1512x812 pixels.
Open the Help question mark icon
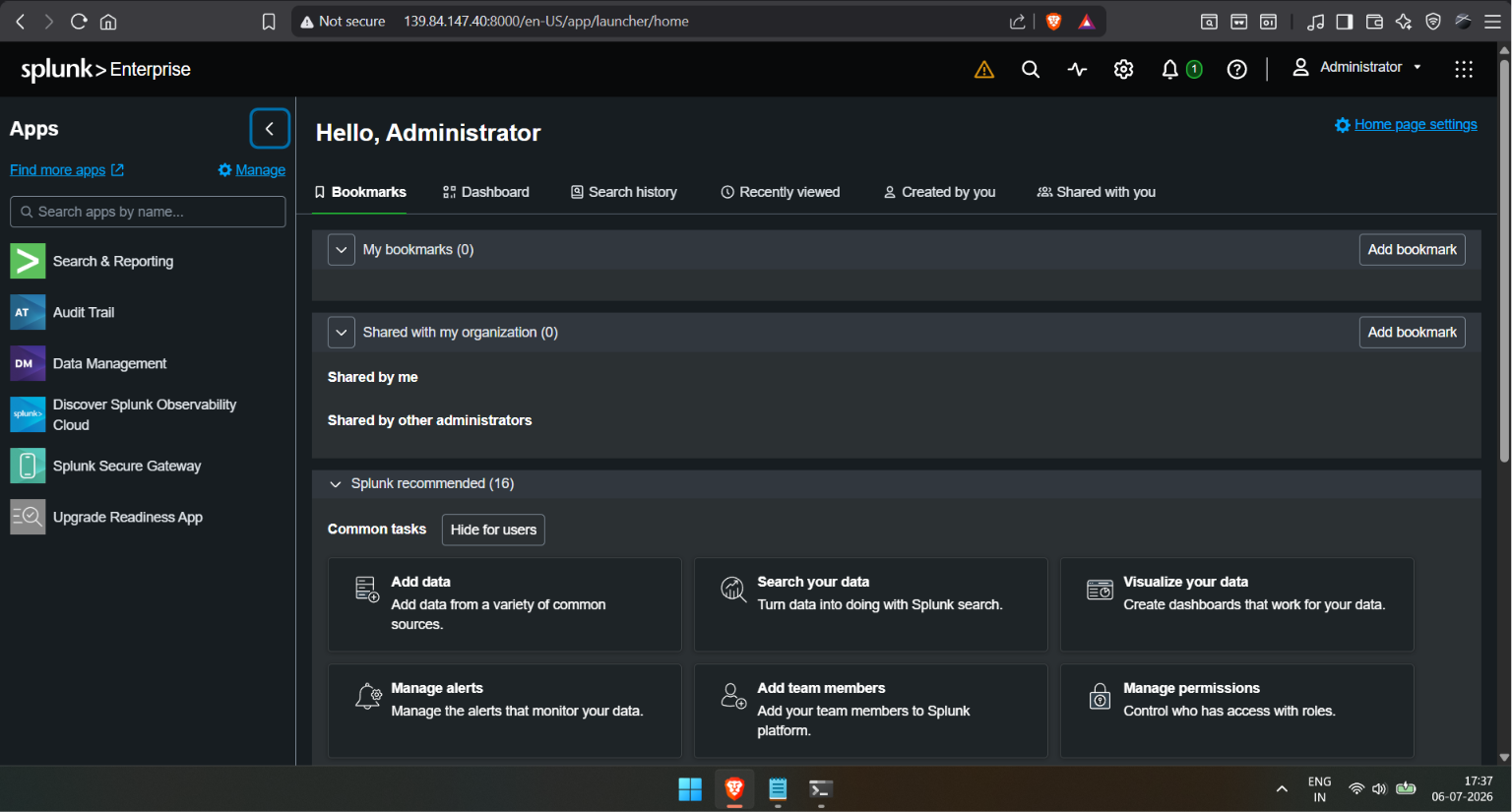[1237, 69]
